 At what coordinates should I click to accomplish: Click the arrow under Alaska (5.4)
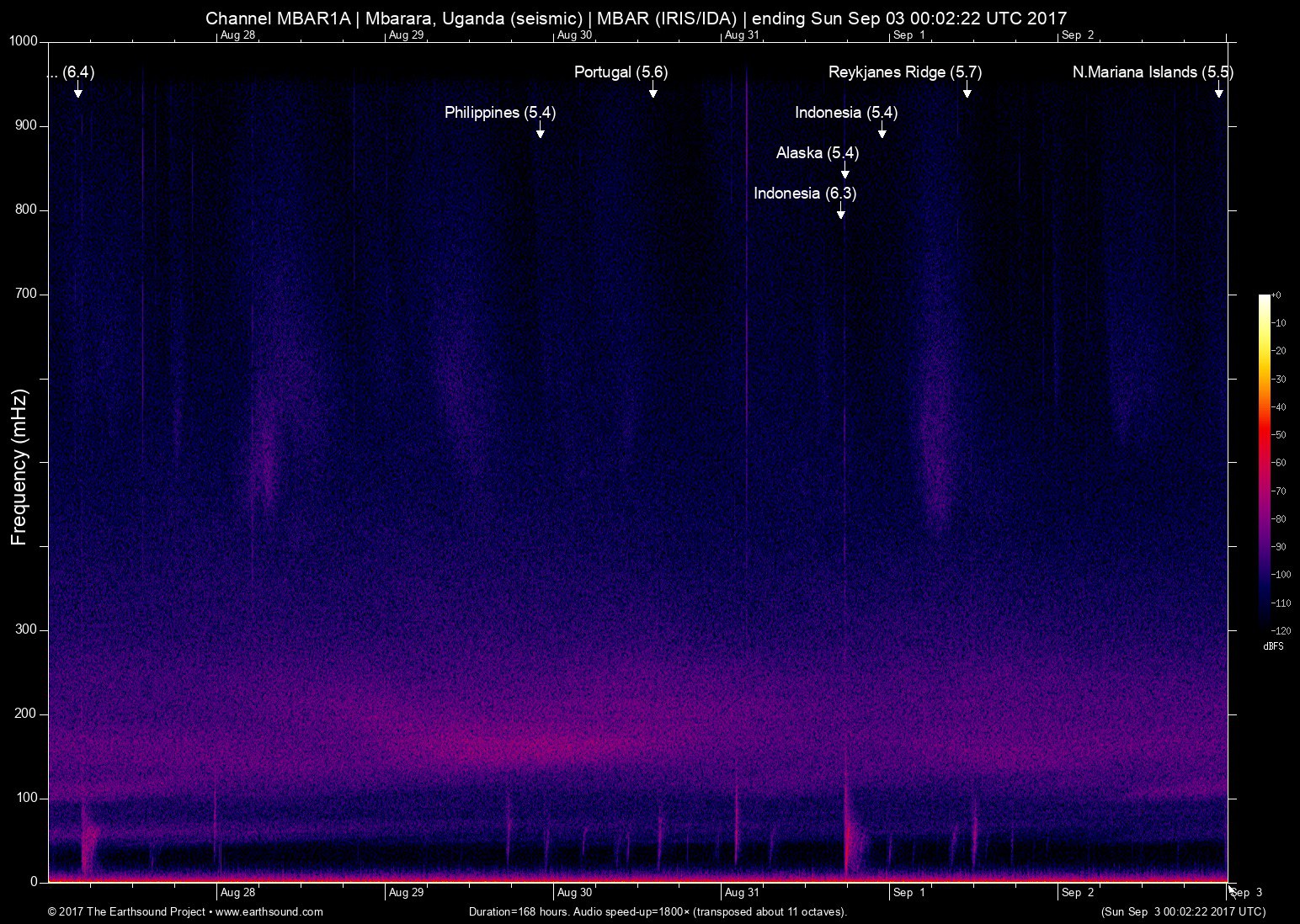click(844, 171)
